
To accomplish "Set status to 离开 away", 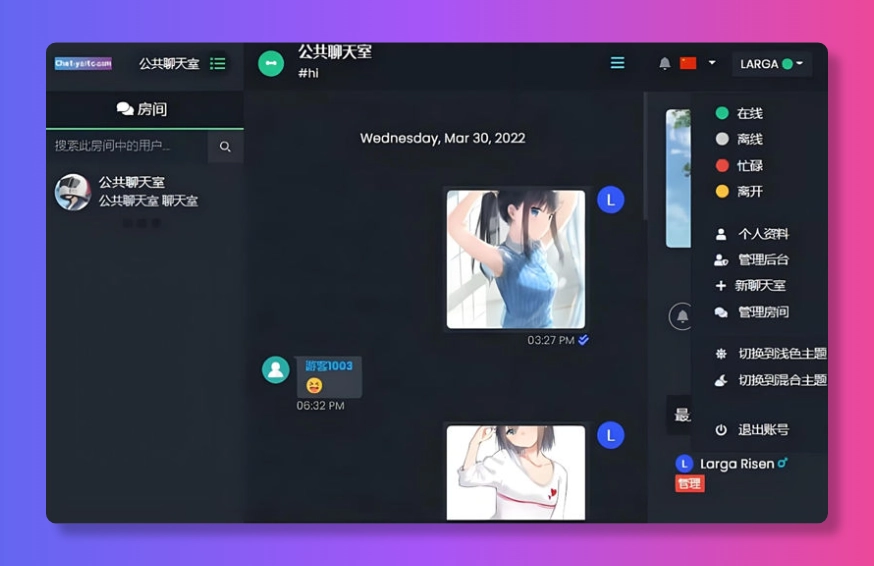I will [x=739, y=192].
